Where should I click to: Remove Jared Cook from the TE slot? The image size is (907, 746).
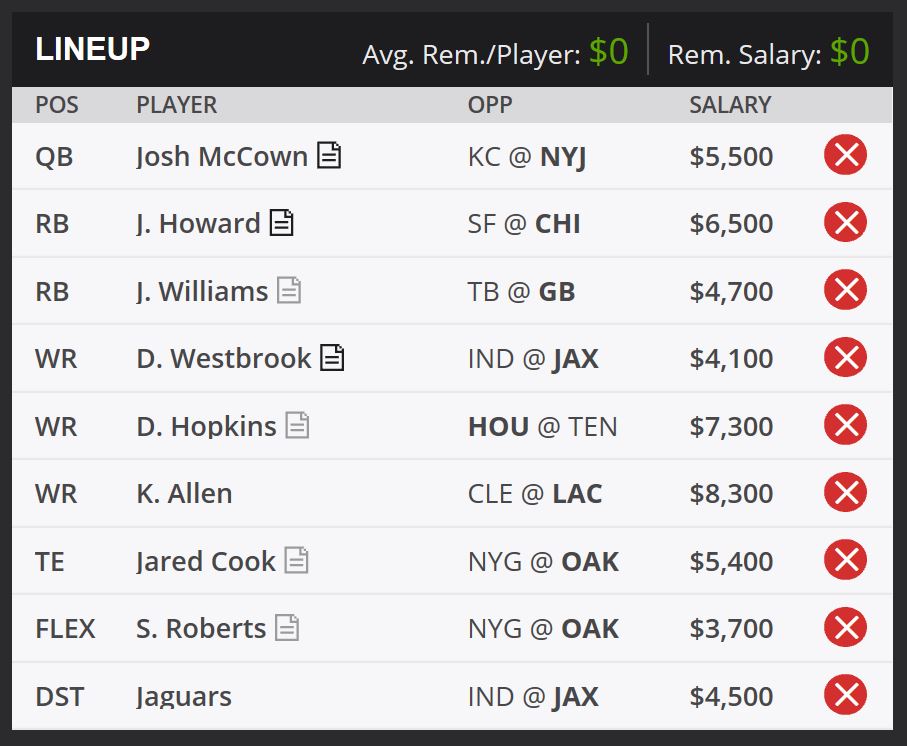point(845,560)
